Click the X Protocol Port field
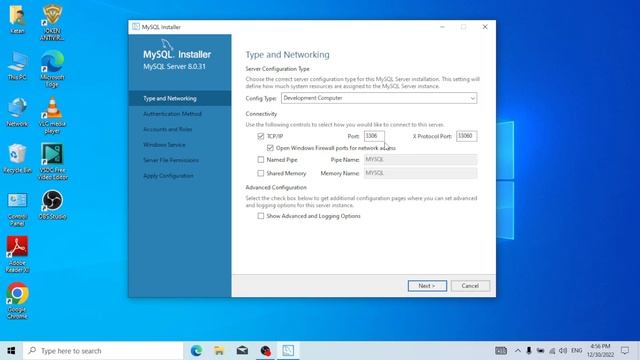Viewport: 640px width, 360px height. (467, 136)
